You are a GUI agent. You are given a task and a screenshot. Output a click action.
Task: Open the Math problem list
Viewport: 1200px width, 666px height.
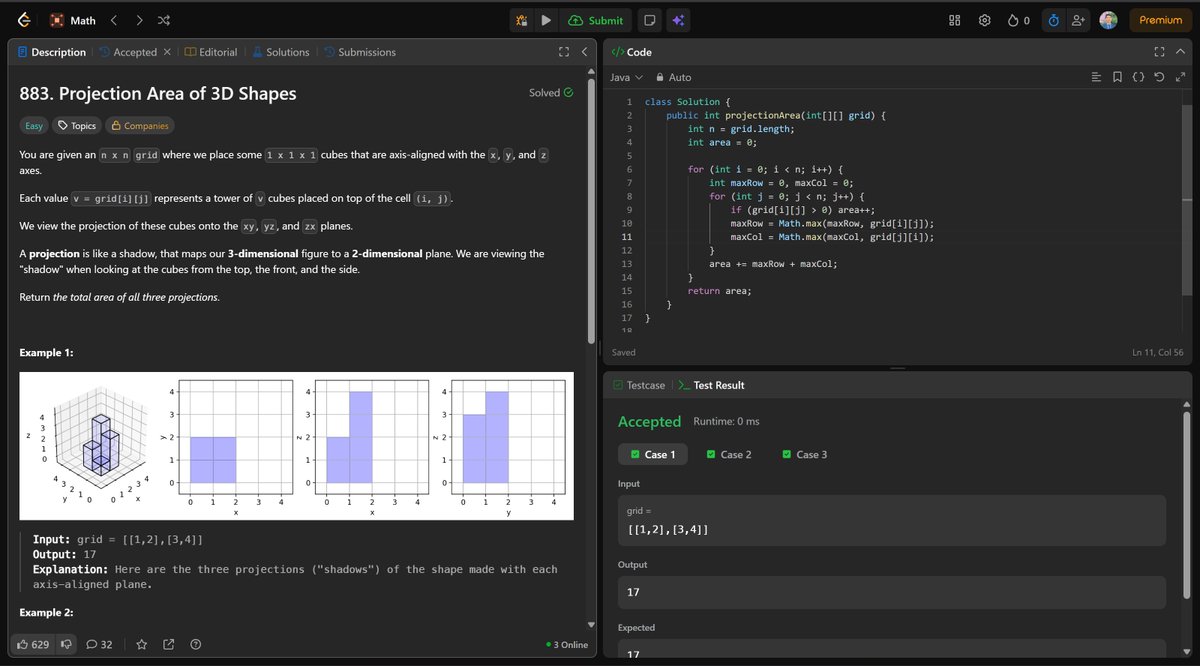(x=73, y=20)
